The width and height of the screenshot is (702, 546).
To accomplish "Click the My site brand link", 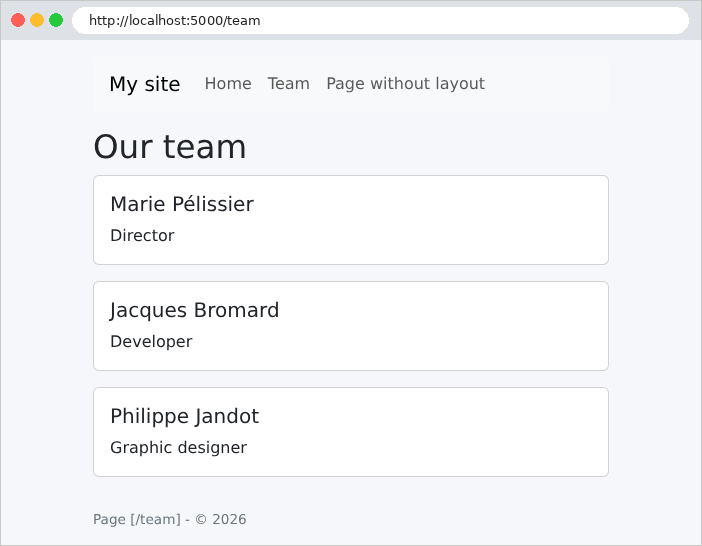I will click(145, 84).
